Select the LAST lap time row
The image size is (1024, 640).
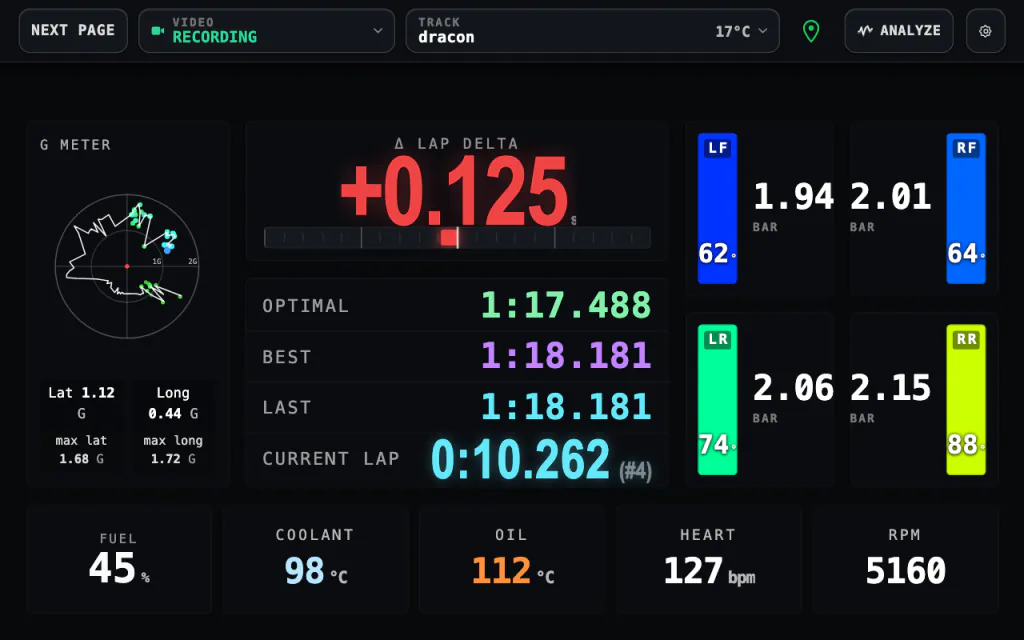[x=456, y=407]
